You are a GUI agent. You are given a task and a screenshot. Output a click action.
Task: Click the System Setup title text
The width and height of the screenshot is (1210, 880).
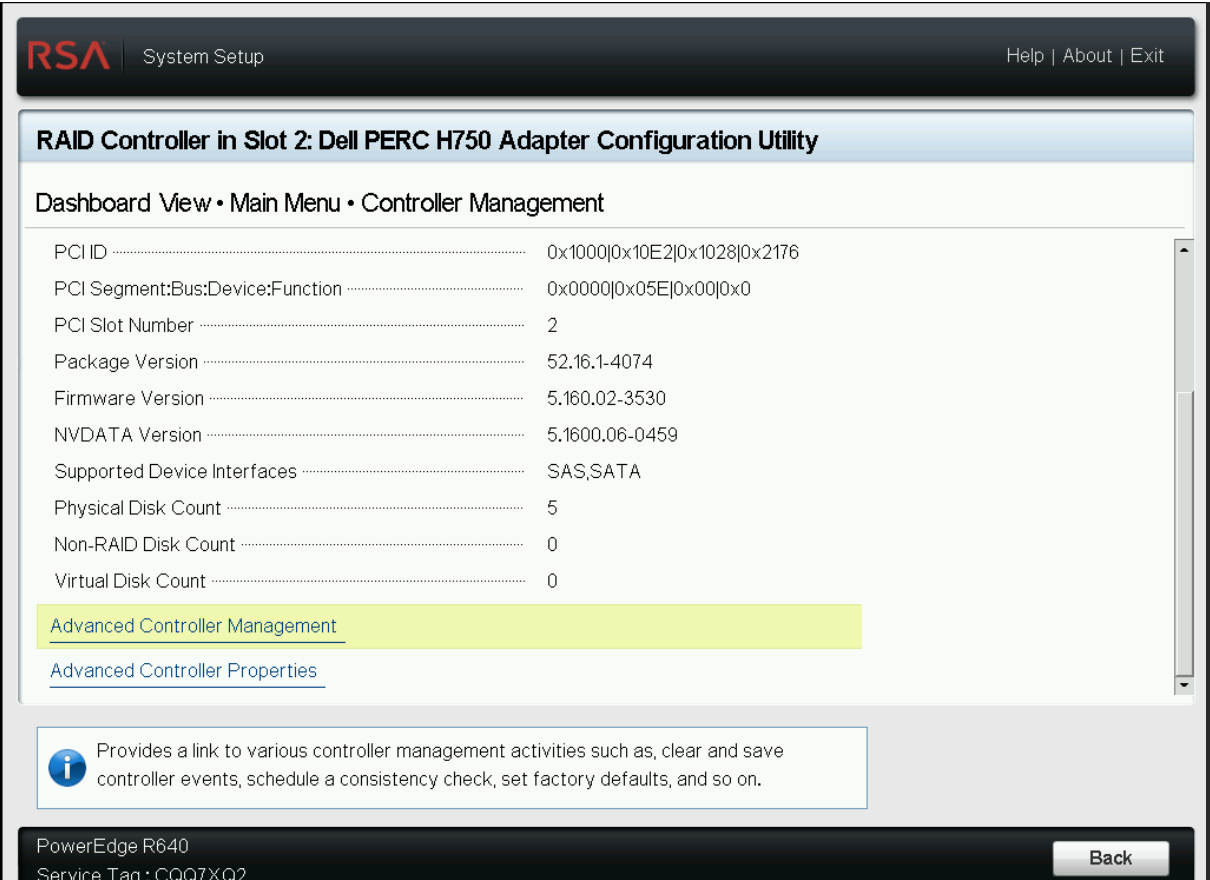203,57
